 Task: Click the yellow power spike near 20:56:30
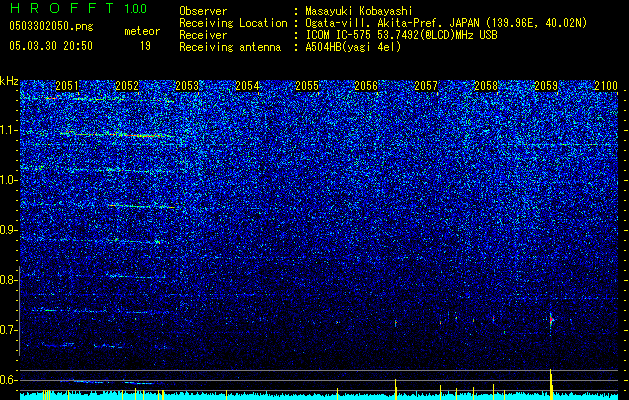coord(396,389)
